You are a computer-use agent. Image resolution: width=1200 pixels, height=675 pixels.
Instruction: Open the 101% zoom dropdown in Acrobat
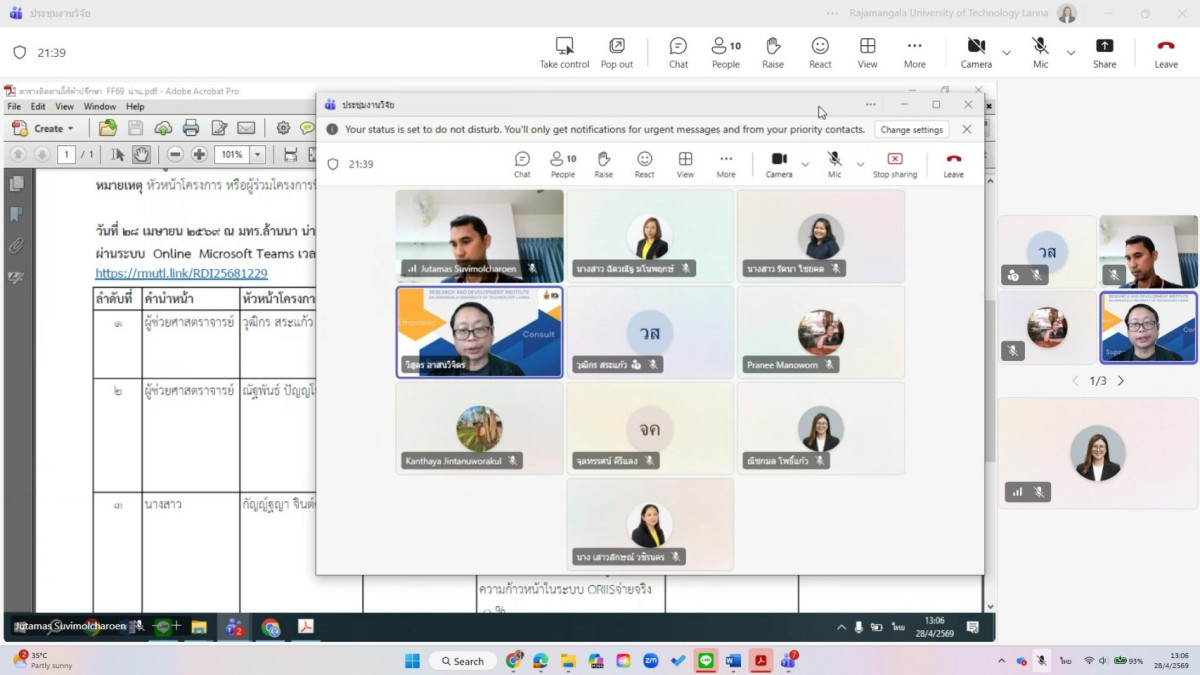(258, 155)
